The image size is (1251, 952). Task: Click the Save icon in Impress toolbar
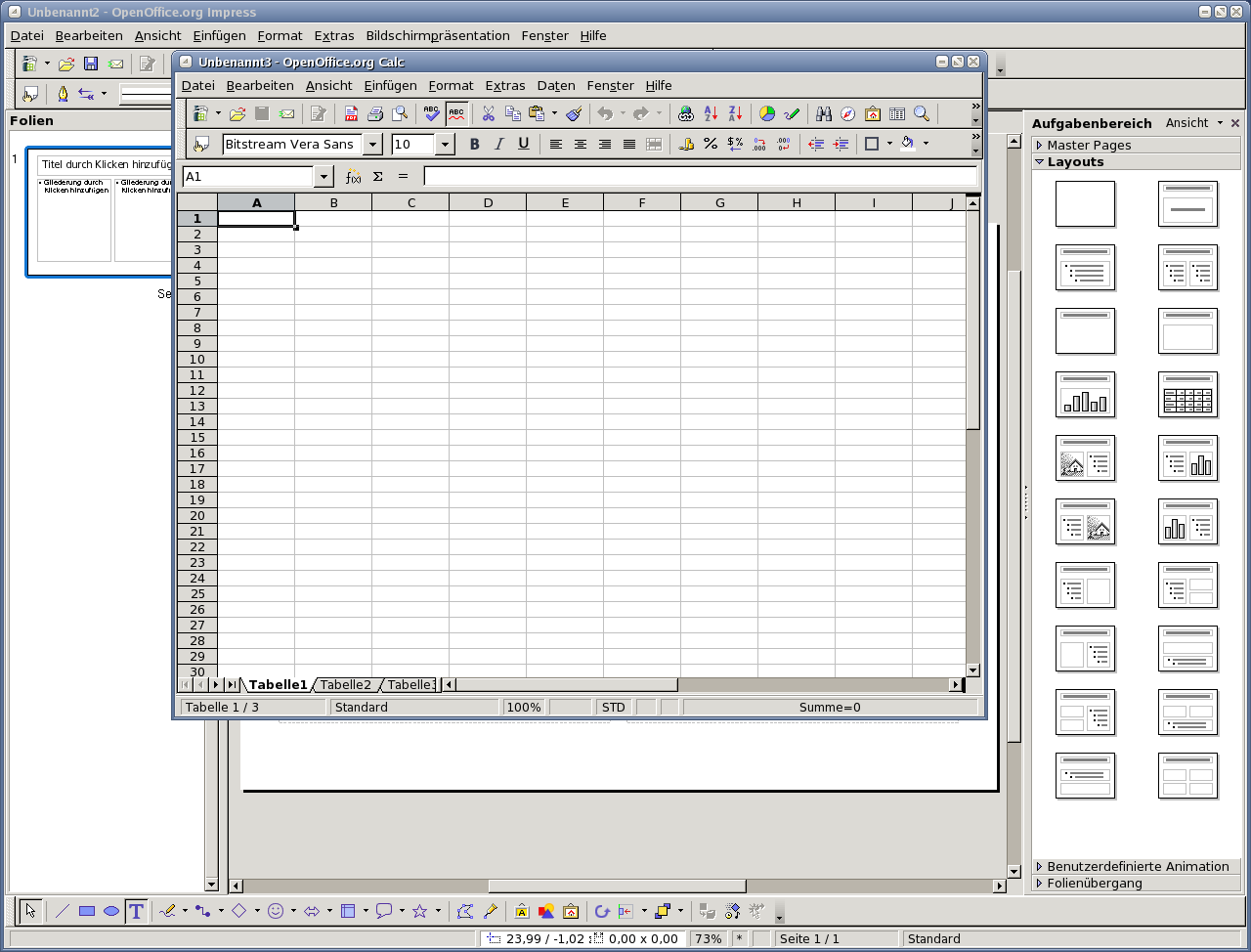click(91, 64)
